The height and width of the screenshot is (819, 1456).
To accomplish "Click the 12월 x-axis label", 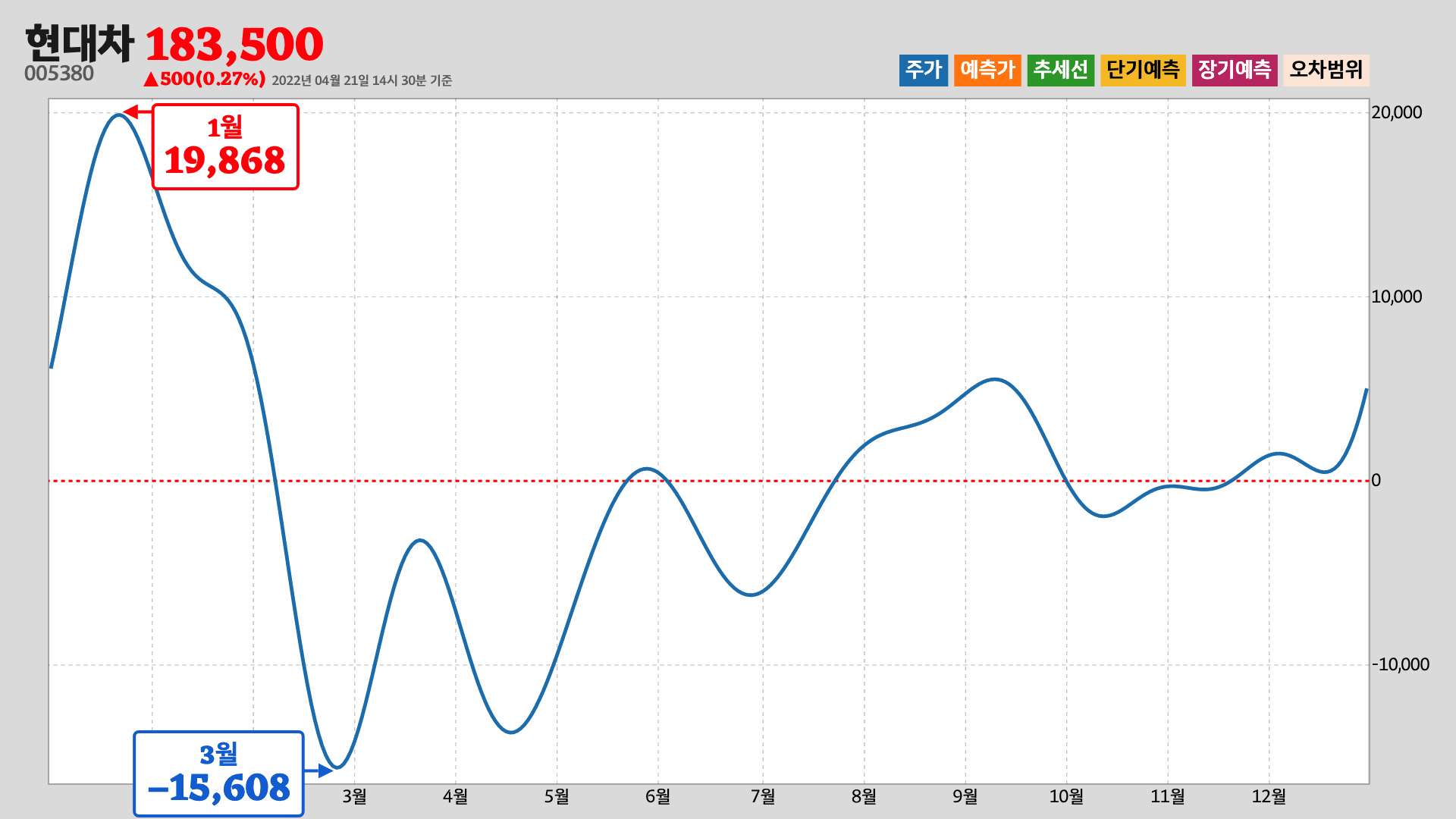I will pos(1269,796).
